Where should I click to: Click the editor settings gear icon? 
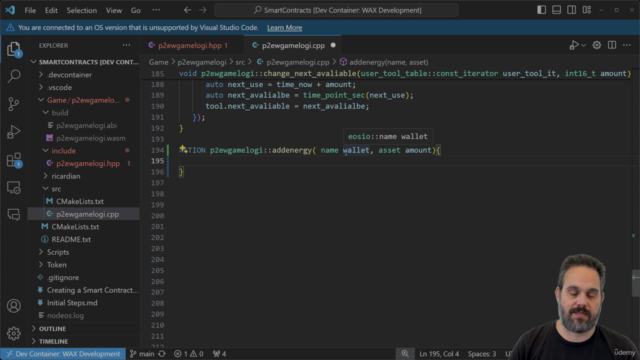pos(597,45)
